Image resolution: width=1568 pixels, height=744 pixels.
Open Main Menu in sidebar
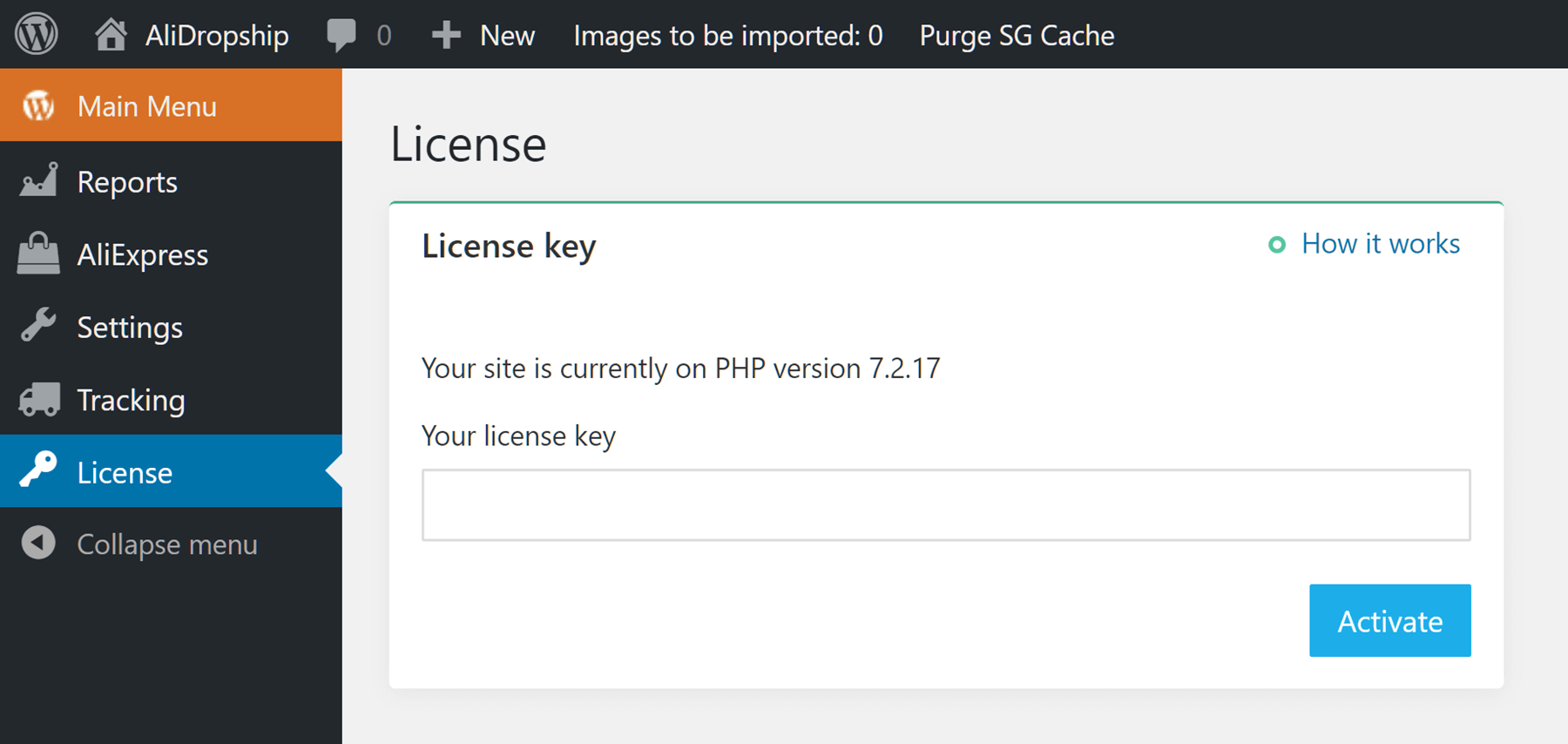point(146,106)
